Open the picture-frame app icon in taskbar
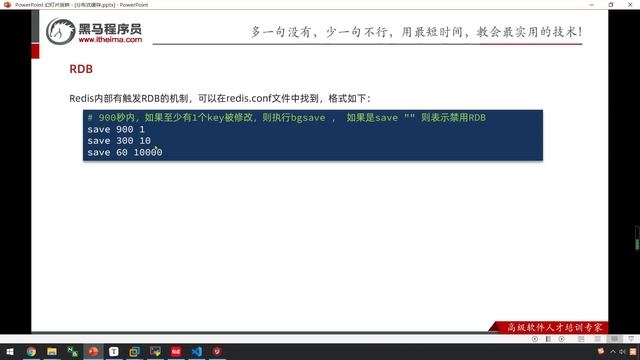 coord(155,351)
